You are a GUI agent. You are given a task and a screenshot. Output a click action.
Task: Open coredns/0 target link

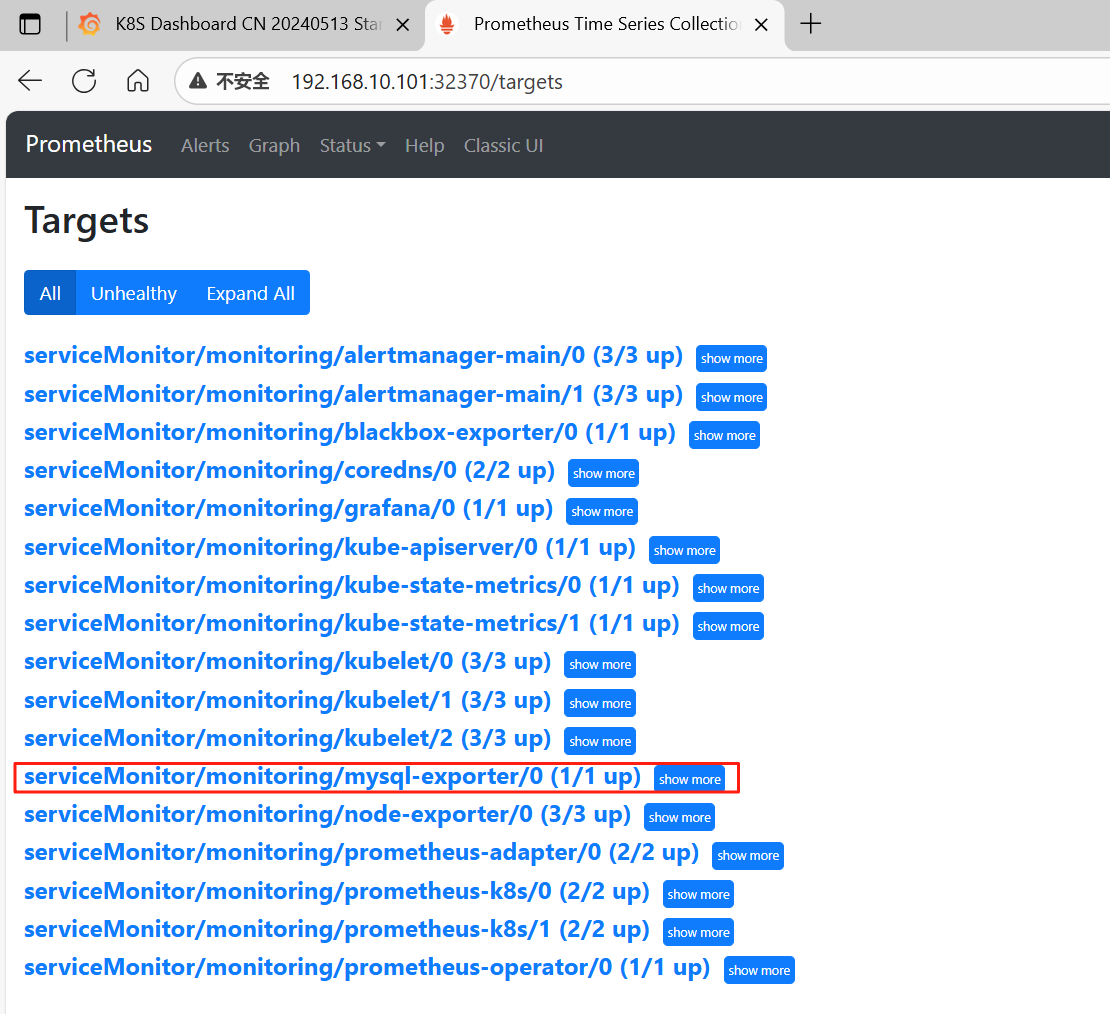click(x=290, y=471)
